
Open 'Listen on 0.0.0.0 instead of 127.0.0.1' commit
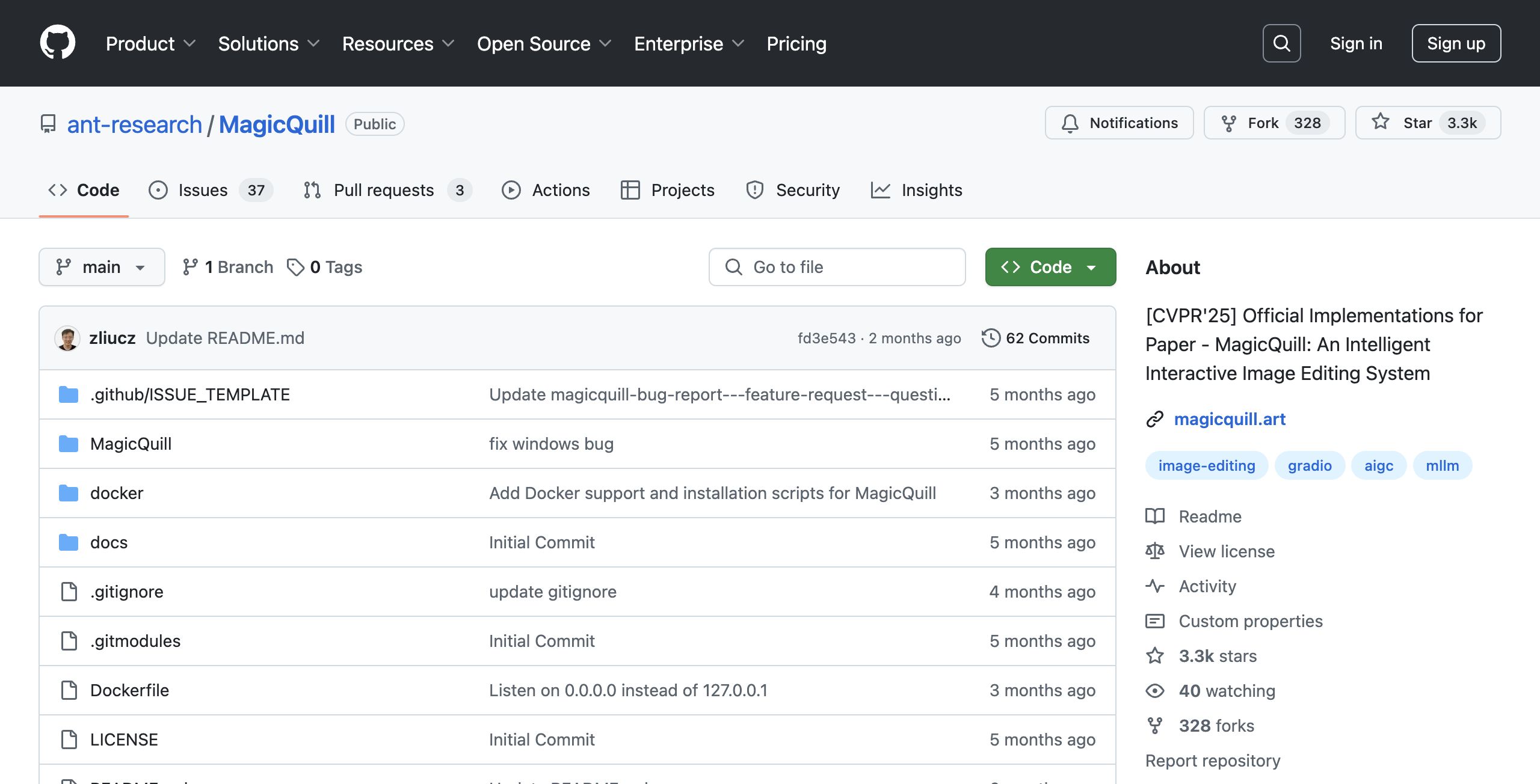pyautogui.click(x=628, y=690)
